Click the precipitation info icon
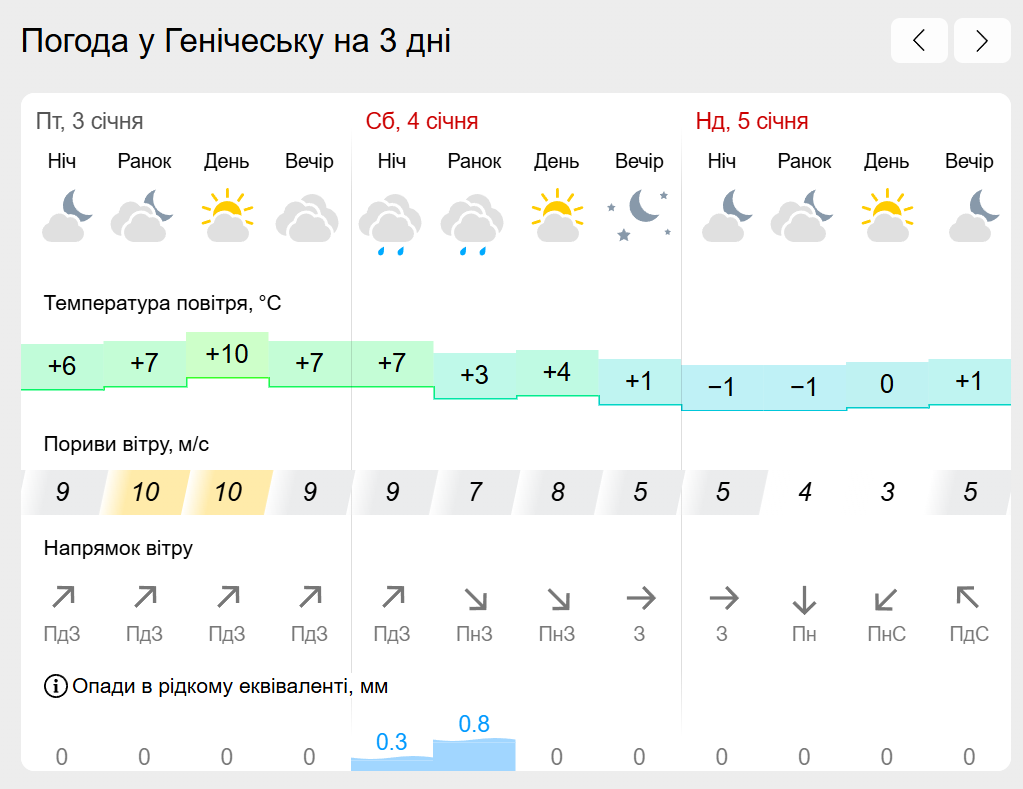The height and width of the screenshot is (789, 1023). (55, 686)
